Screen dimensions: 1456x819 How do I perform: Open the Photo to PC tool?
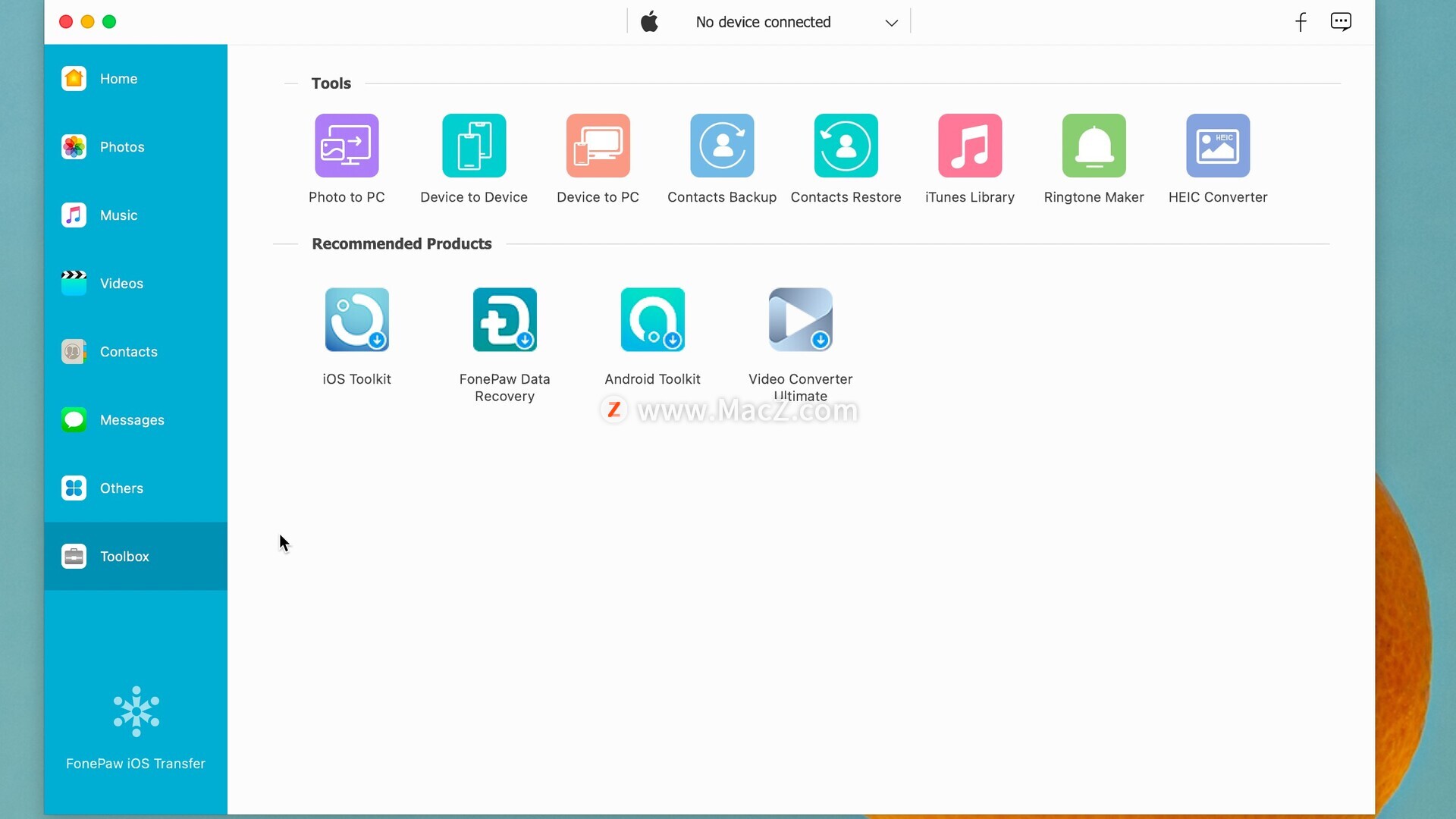tap(347, 146)
